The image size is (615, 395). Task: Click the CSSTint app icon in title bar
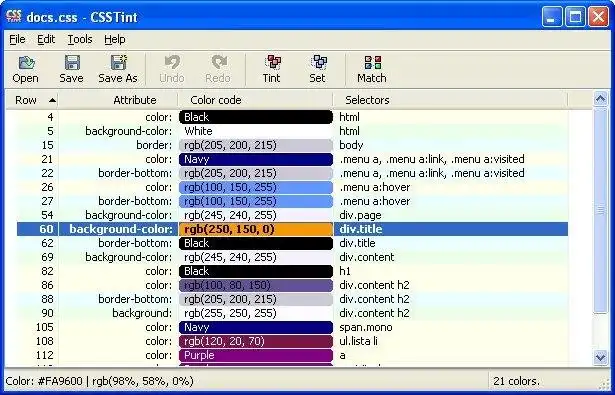click(14, 16)
